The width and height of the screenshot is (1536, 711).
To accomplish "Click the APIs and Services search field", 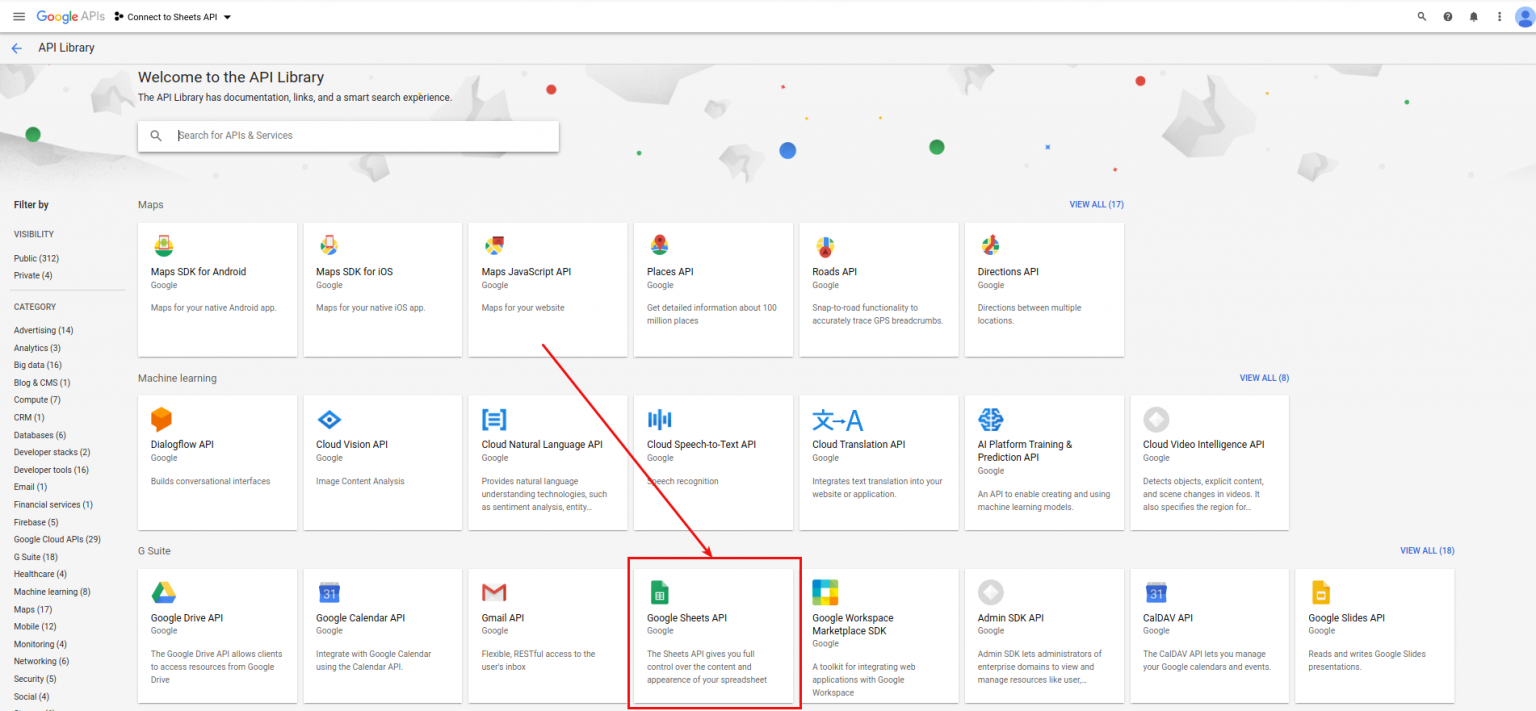I will [x=348, y=136].
